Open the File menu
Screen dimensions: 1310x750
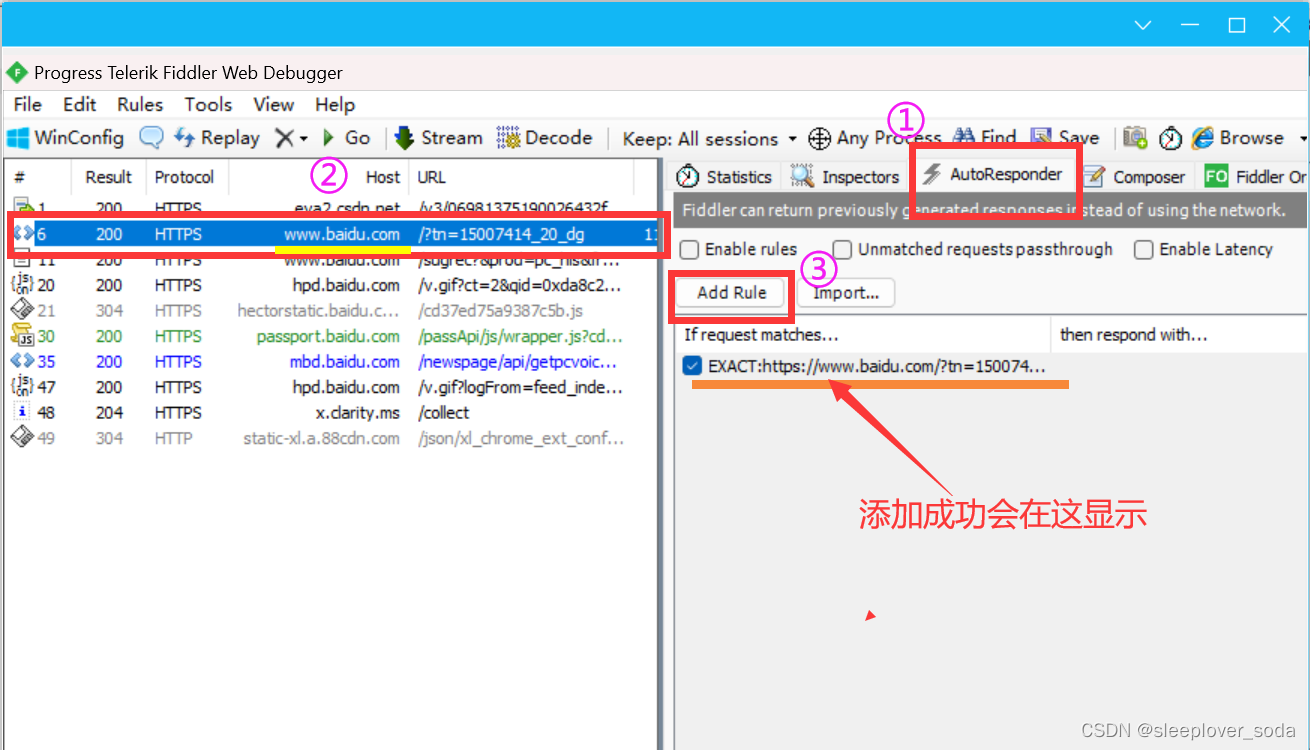27,104
